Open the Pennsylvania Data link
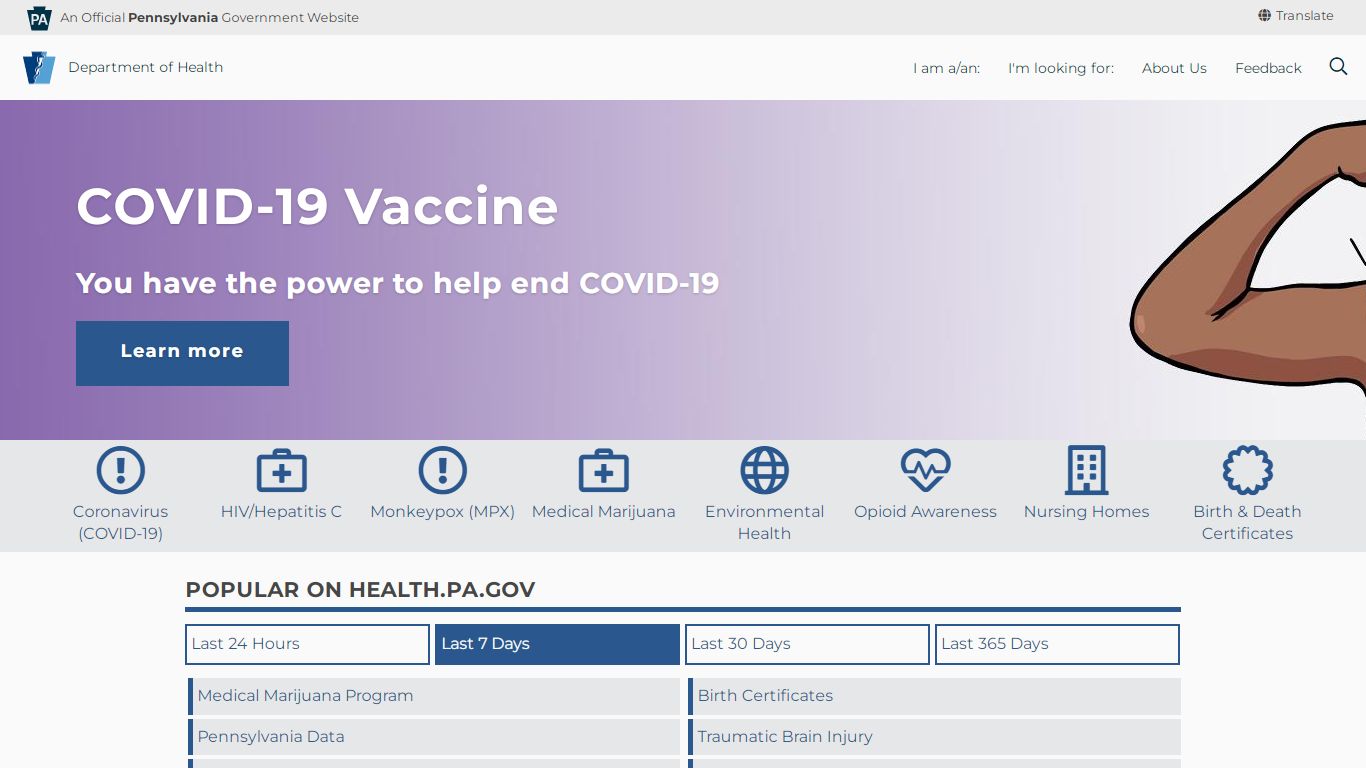 434,737
